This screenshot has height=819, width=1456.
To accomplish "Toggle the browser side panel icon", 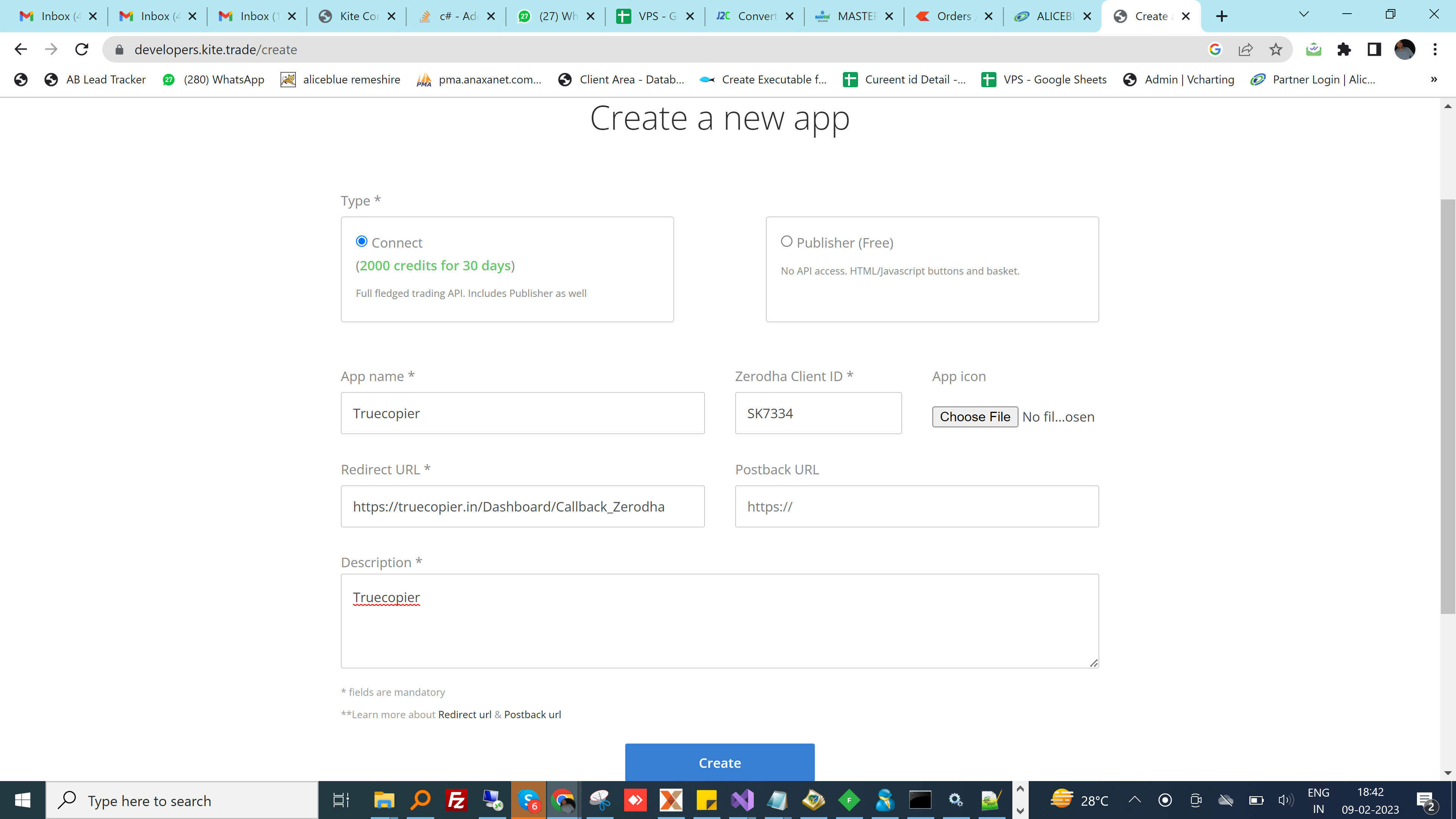I will coord(1374,50).
